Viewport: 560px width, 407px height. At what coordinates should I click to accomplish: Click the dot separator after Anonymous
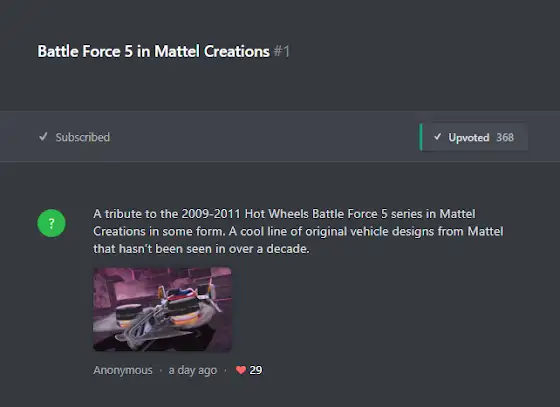[x=161, y=371]
